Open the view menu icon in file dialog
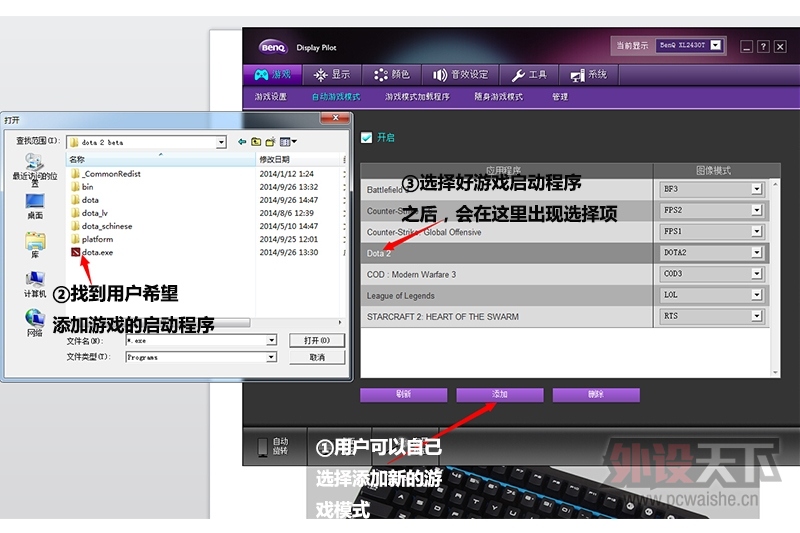 [288, 142]
